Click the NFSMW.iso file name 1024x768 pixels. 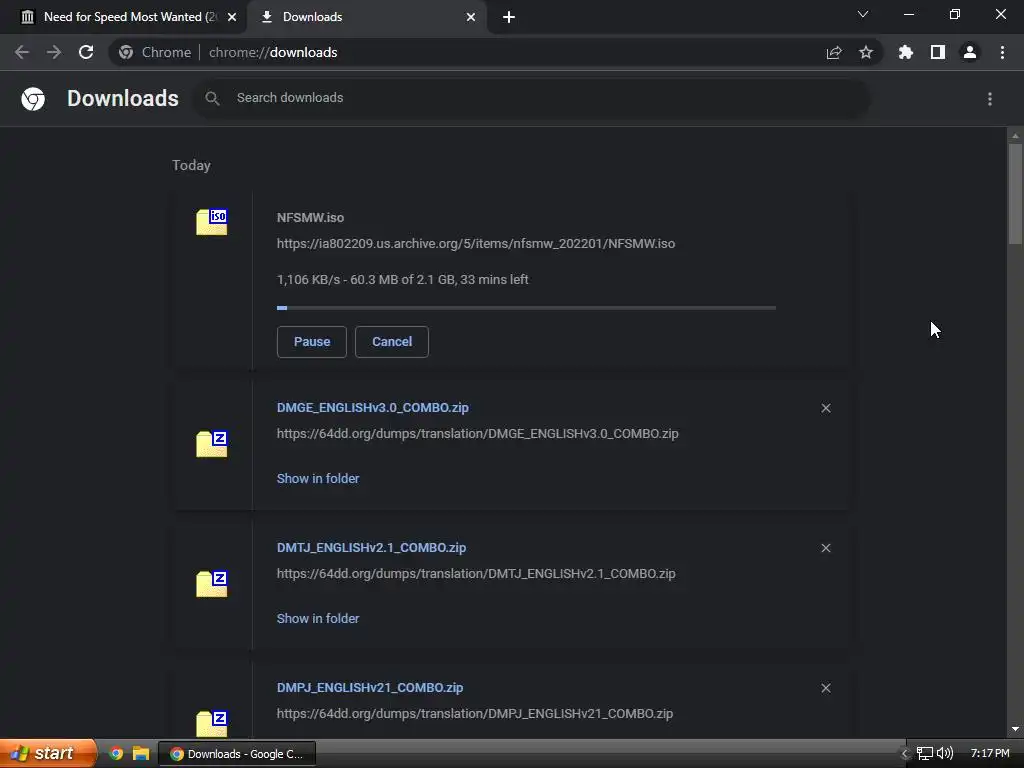310,217
